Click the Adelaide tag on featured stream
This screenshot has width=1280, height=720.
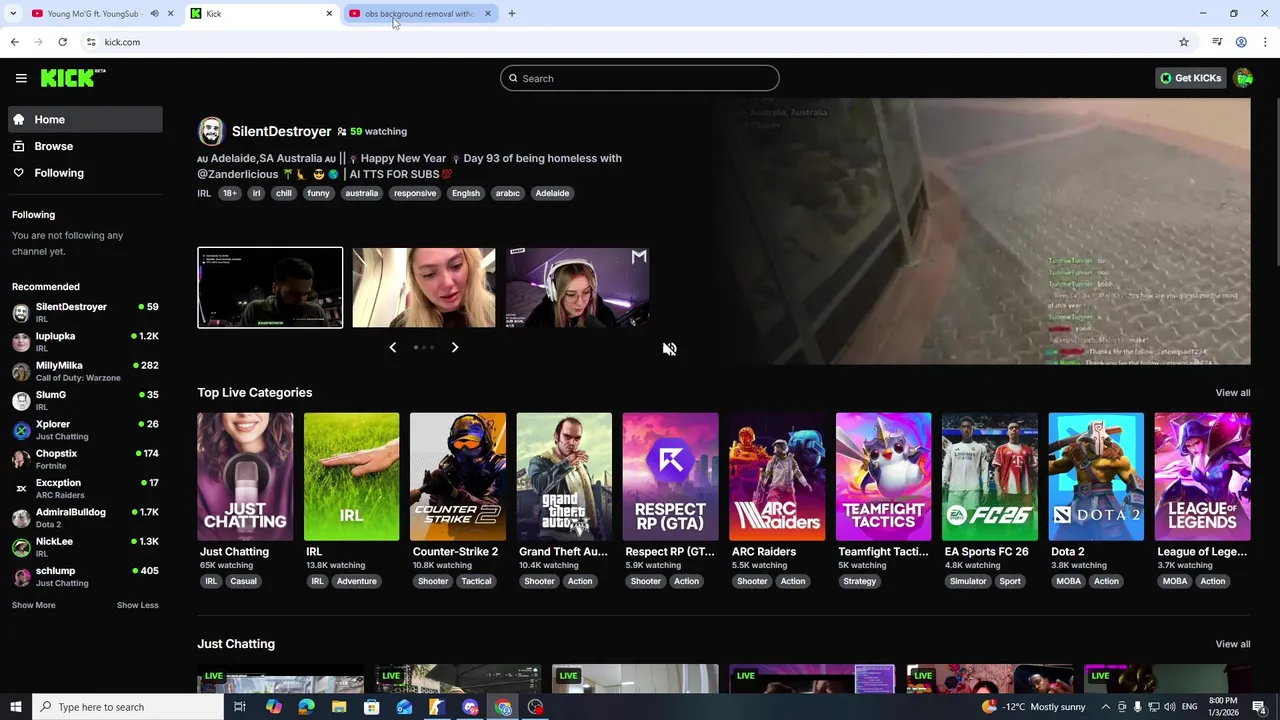[552, 193]
